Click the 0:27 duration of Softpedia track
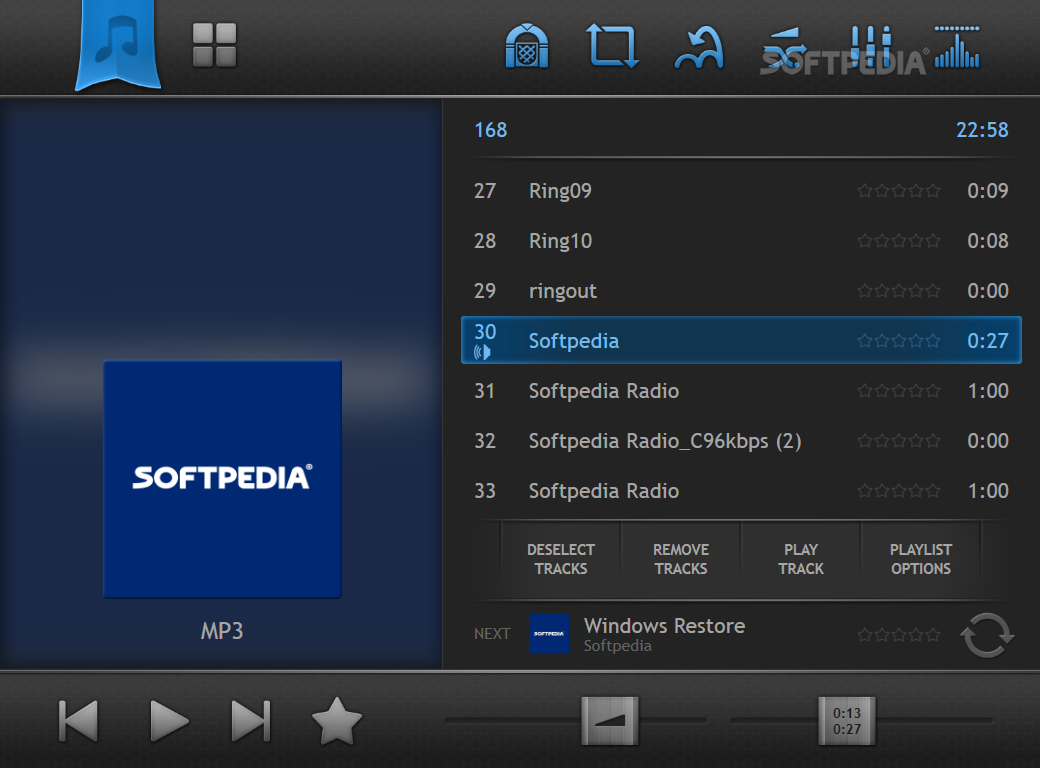Screen dimensions: 1040x768 tap(988, 341)
